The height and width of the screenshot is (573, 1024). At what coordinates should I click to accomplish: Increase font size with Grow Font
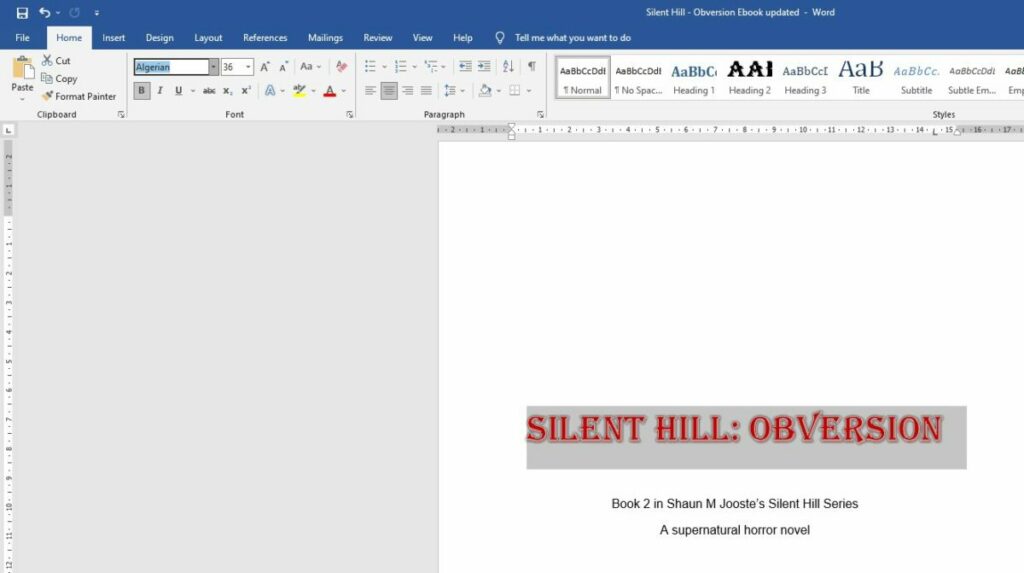pyautogui.click(x=264, y=67)
